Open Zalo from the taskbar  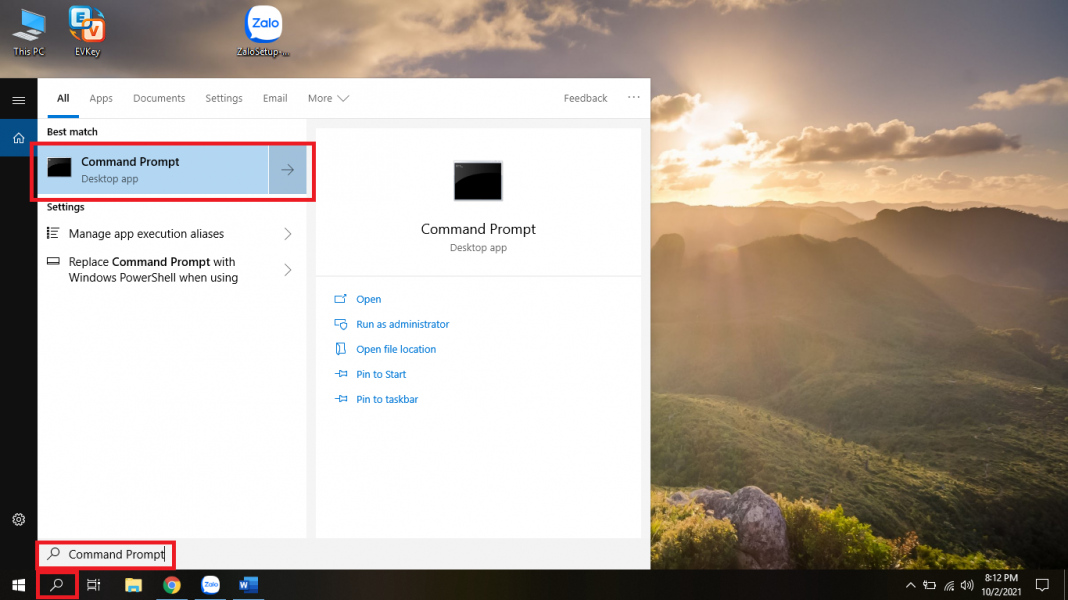[210, 585]
